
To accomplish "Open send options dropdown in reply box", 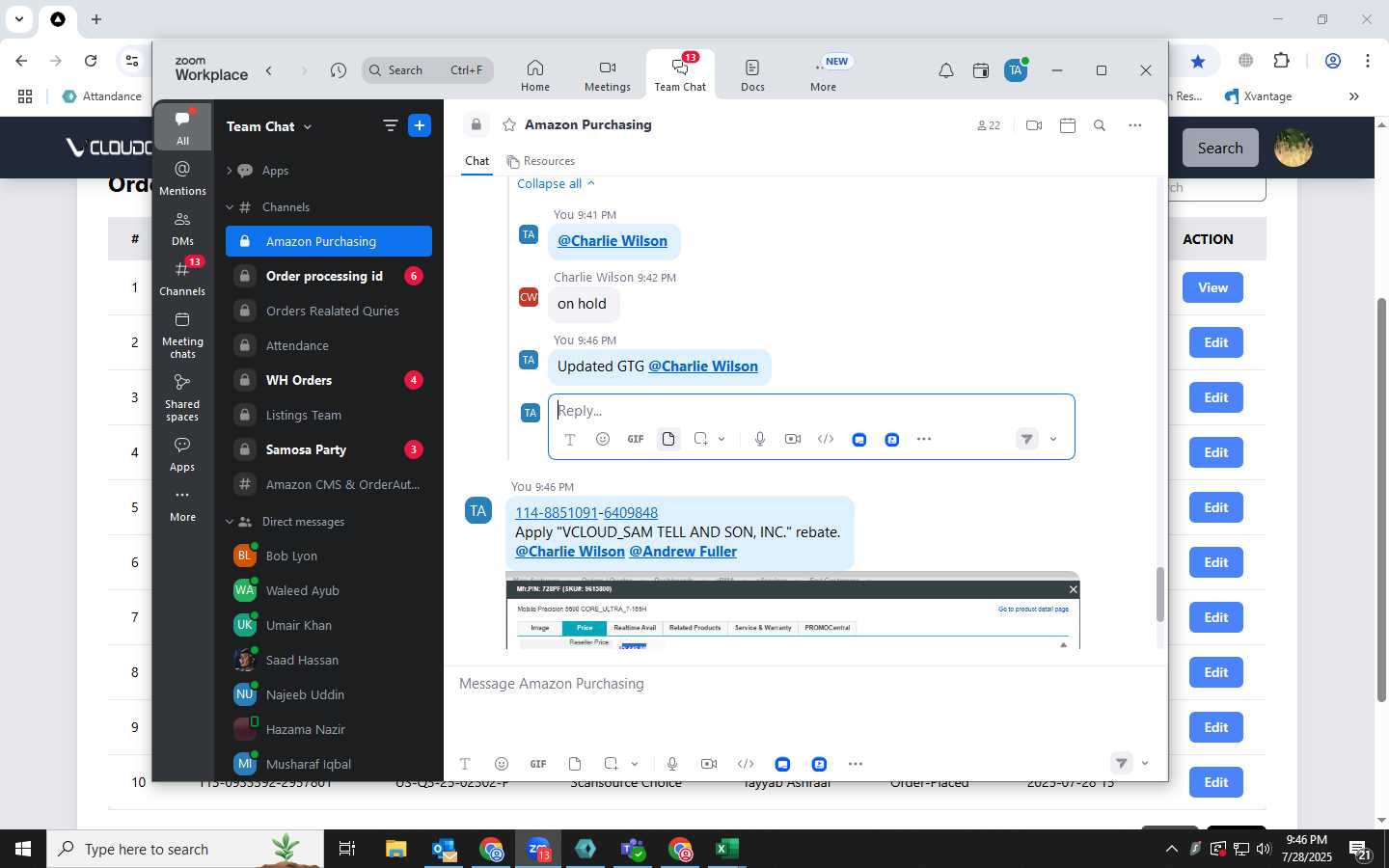I will click(1053, 439).
